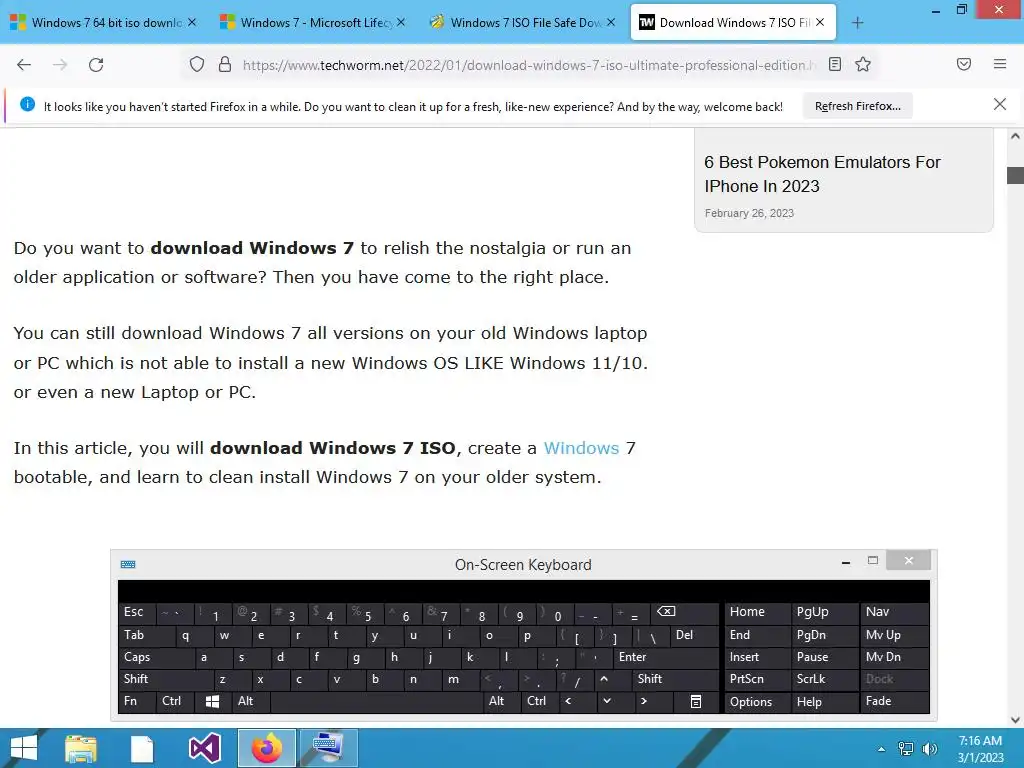Save page to Pocket icon
1024x768 pixels.
pyautogui.click(x=964, y=64)
